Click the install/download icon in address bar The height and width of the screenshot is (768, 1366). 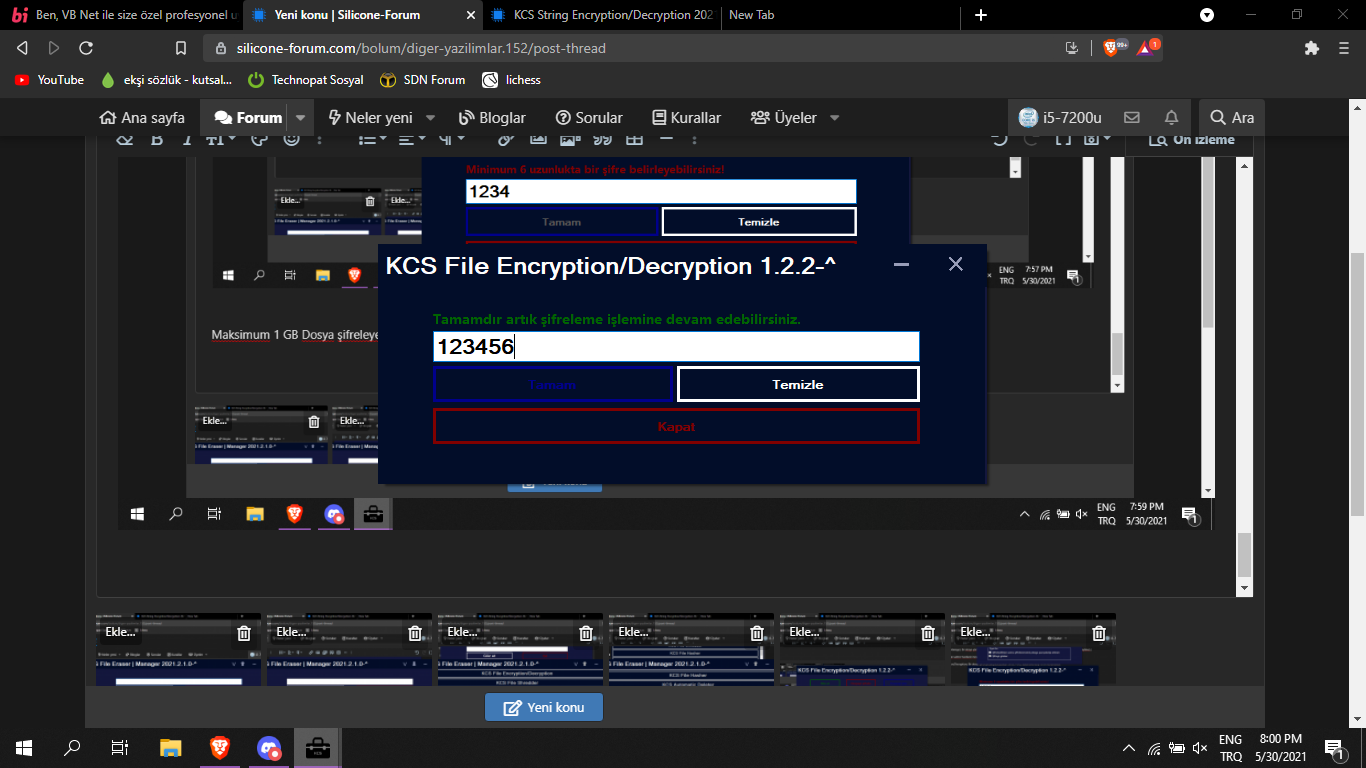click(x=1072, y=48)
